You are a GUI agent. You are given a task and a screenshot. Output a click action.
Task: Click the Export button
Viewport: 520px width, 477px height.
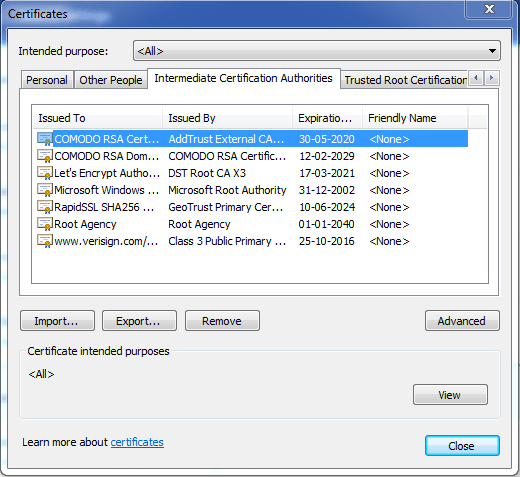tap(139, 321)
